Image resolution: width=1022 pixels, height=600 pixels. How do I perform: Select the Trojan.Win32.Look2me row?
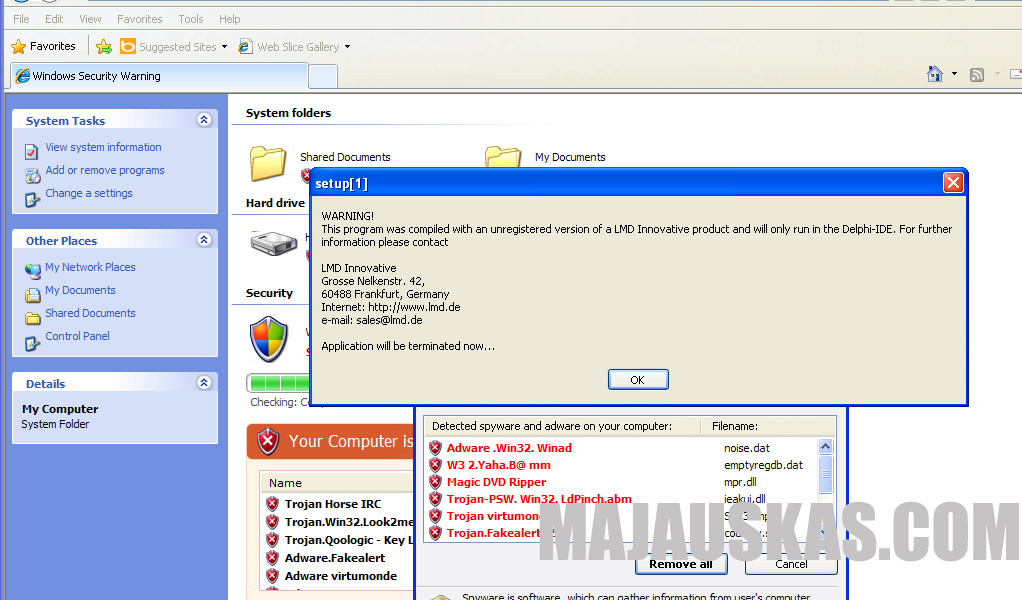[x=339, y=522]
